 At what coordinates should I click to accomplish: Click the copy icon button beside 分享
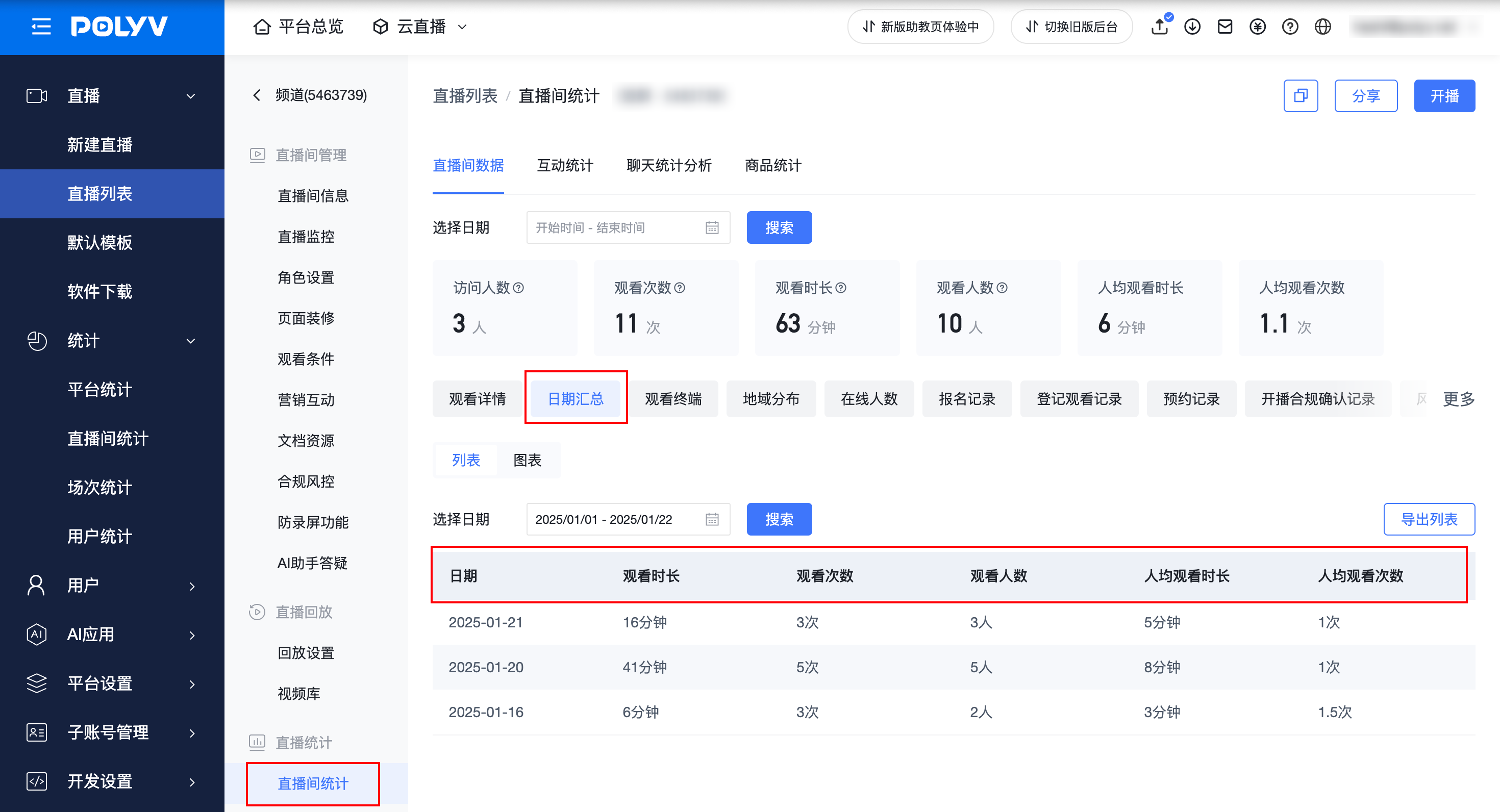pyautogui.click(x=1301, y=95)
